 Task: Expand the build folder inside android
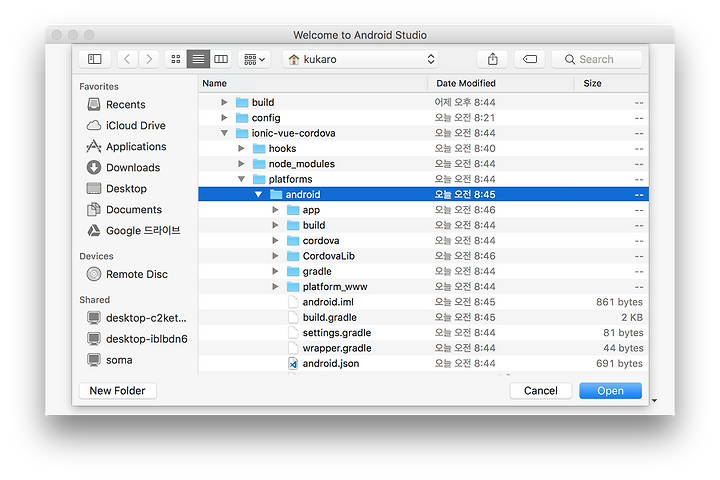pos(275,225)
